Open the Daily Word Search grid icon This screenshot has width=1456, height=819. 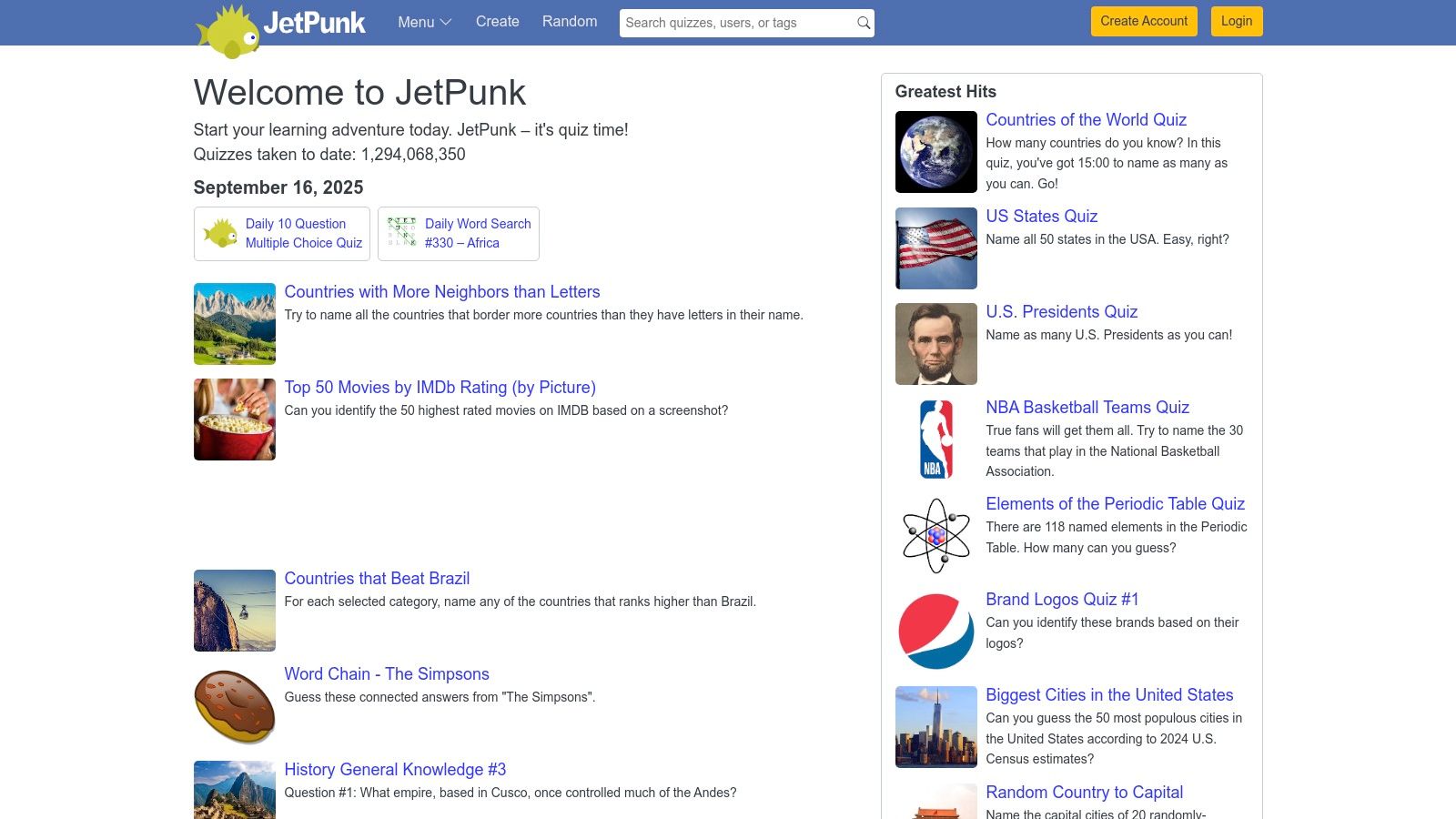401,233
